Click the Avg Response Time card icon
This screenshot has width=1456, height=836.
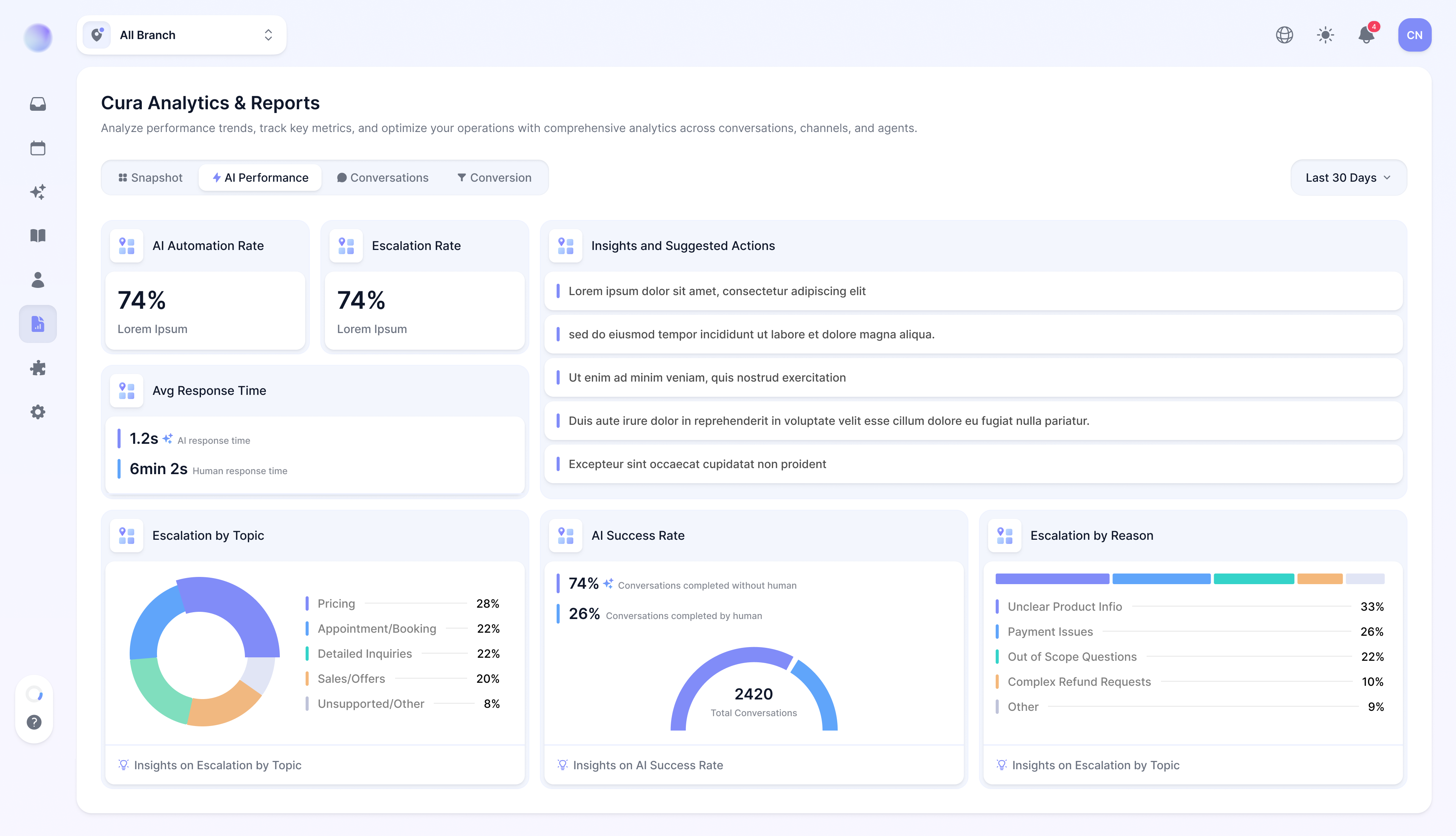pos(127,390)
